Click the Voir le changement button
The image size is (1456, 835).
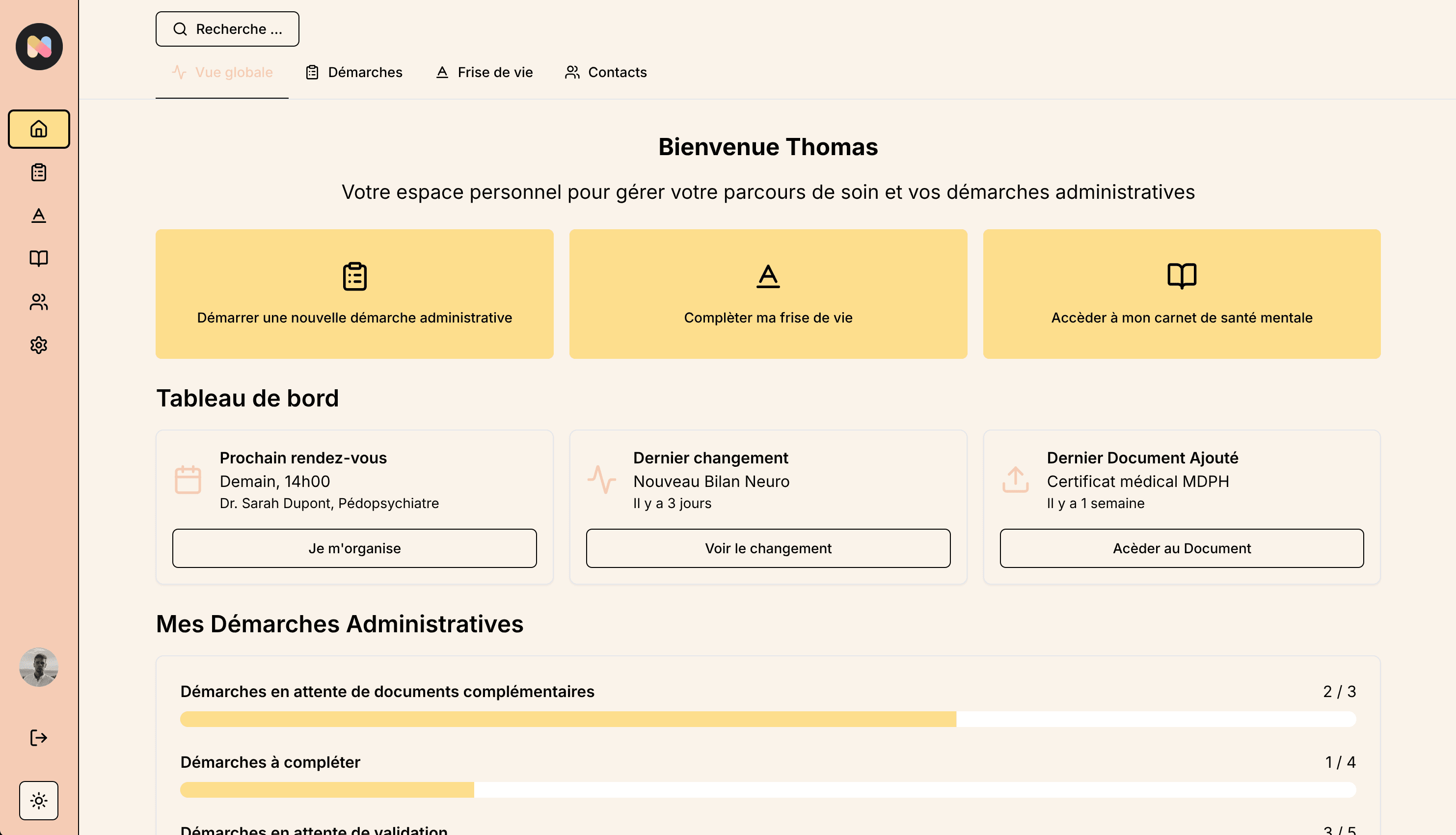[x=768, y=548]
